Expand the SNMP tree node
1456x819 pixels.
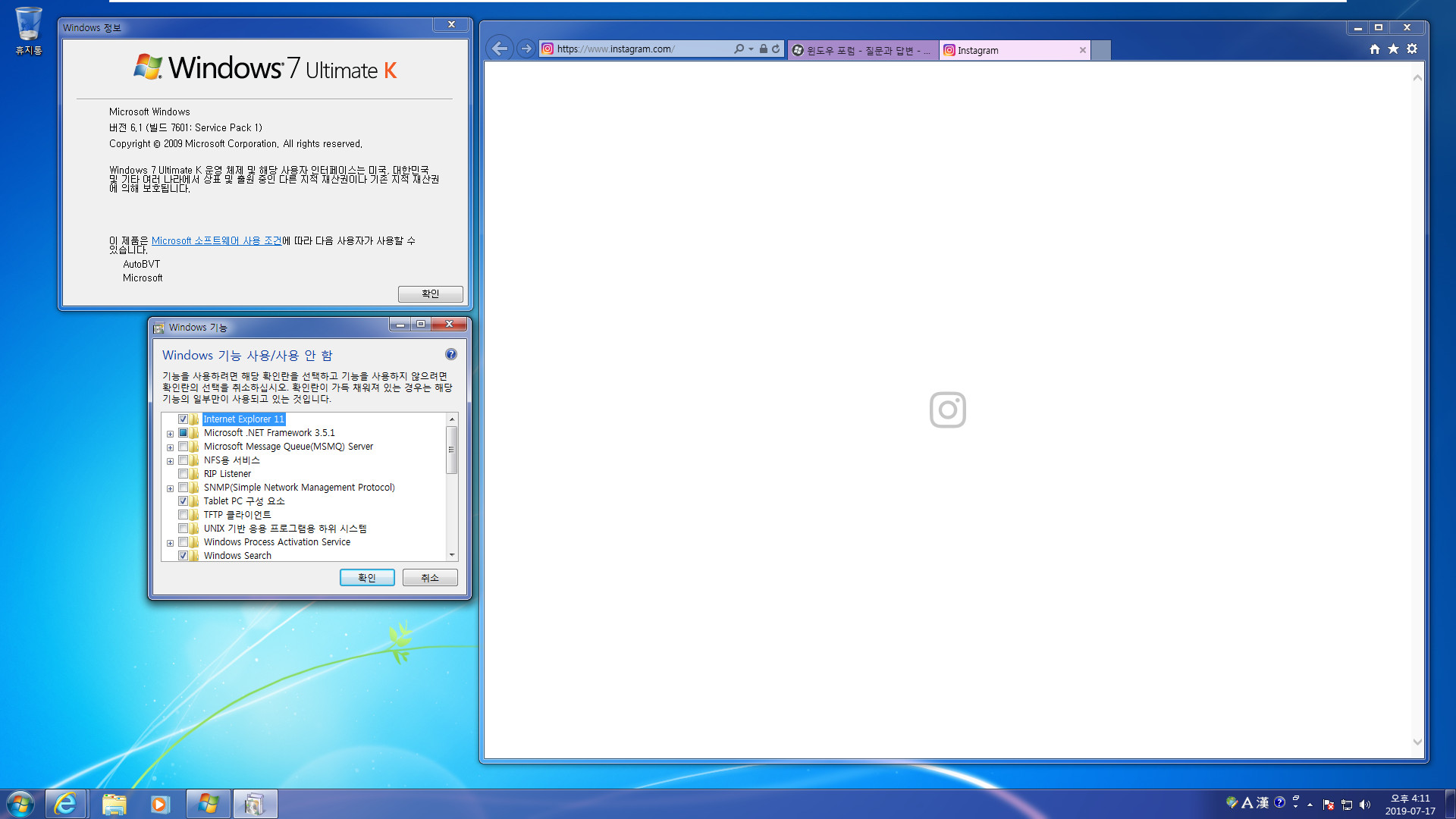coord(170,488)
